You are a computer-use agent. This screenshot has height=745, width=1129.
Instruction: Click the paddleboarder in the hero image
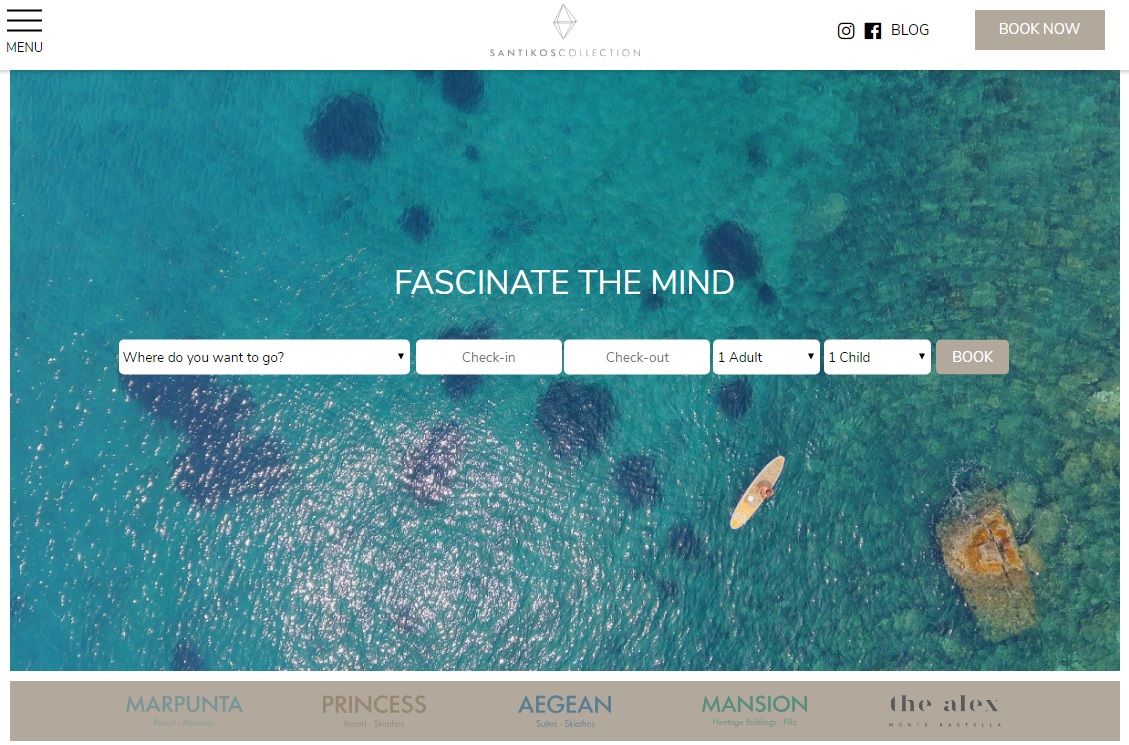[x=757, y=492]
